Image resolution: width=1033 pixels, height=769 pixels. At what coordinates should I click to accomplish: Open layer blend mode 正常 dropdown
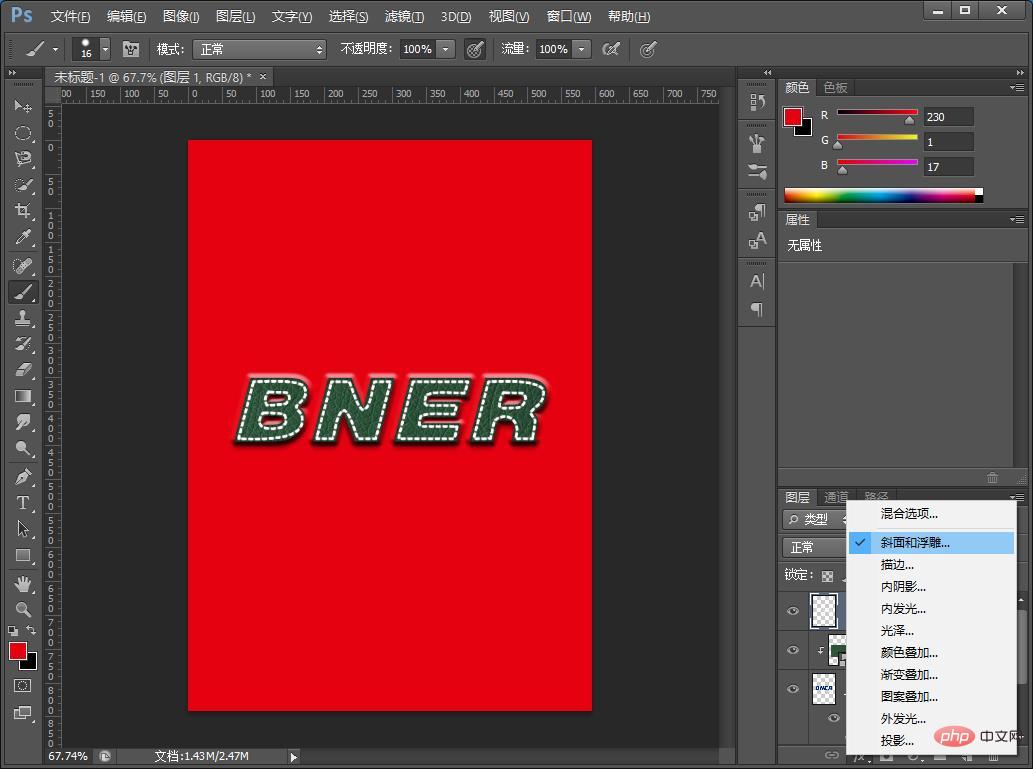(x=815, y=547)
